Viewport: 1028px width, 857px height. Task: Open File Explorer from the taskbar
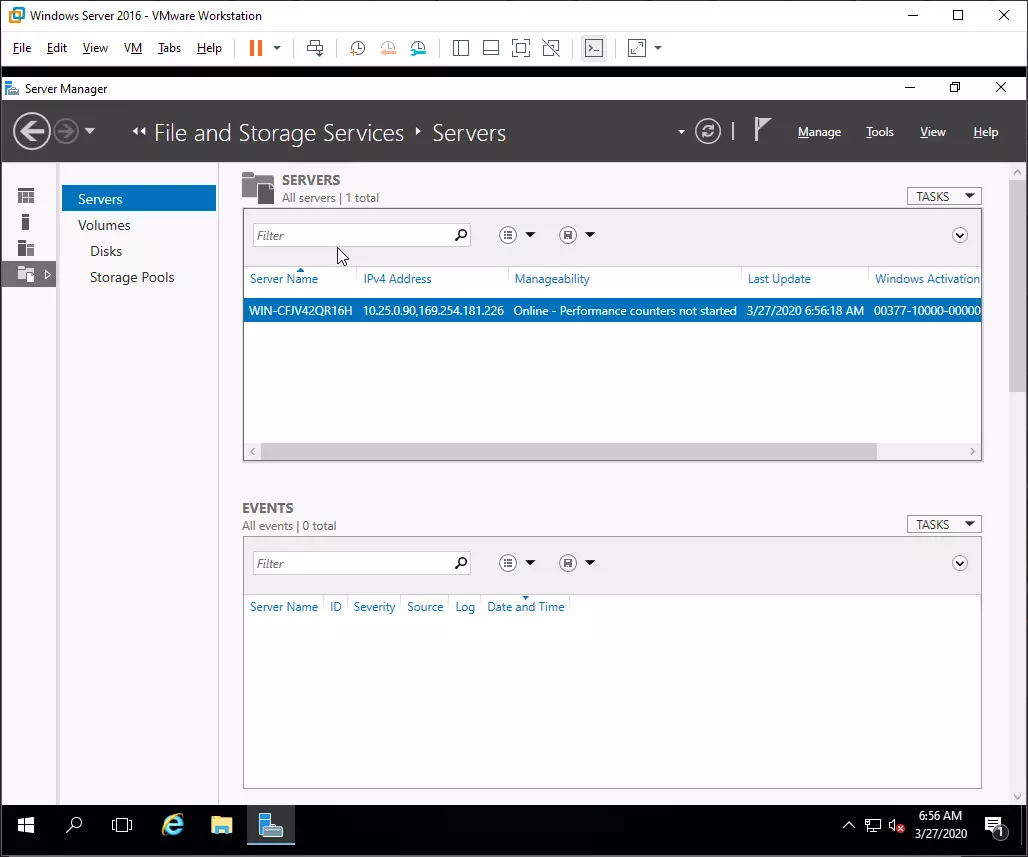[222, 825]
